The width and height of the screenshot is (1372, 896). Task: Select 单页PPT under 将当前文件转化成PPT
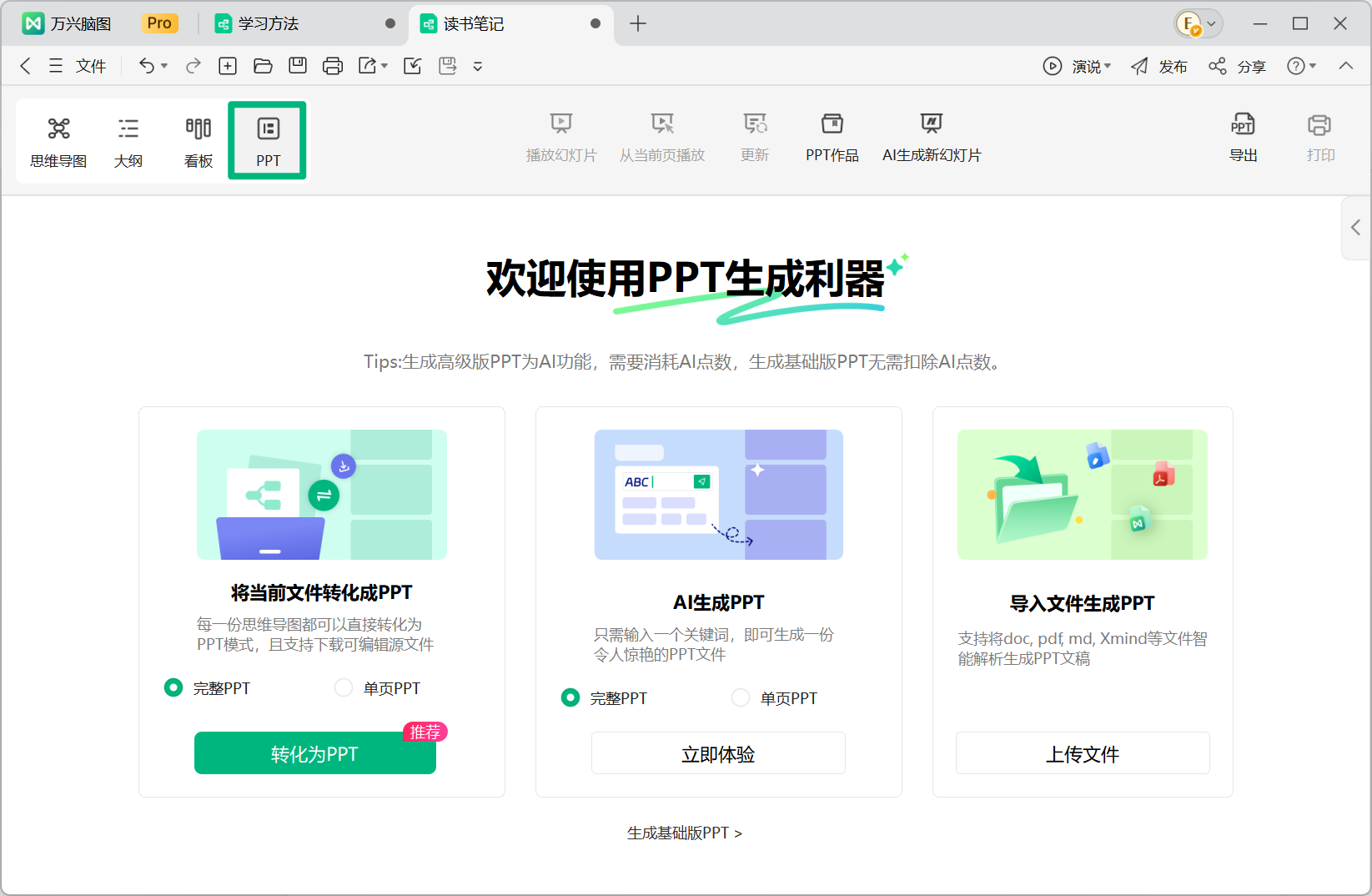(x=344, y=687)
